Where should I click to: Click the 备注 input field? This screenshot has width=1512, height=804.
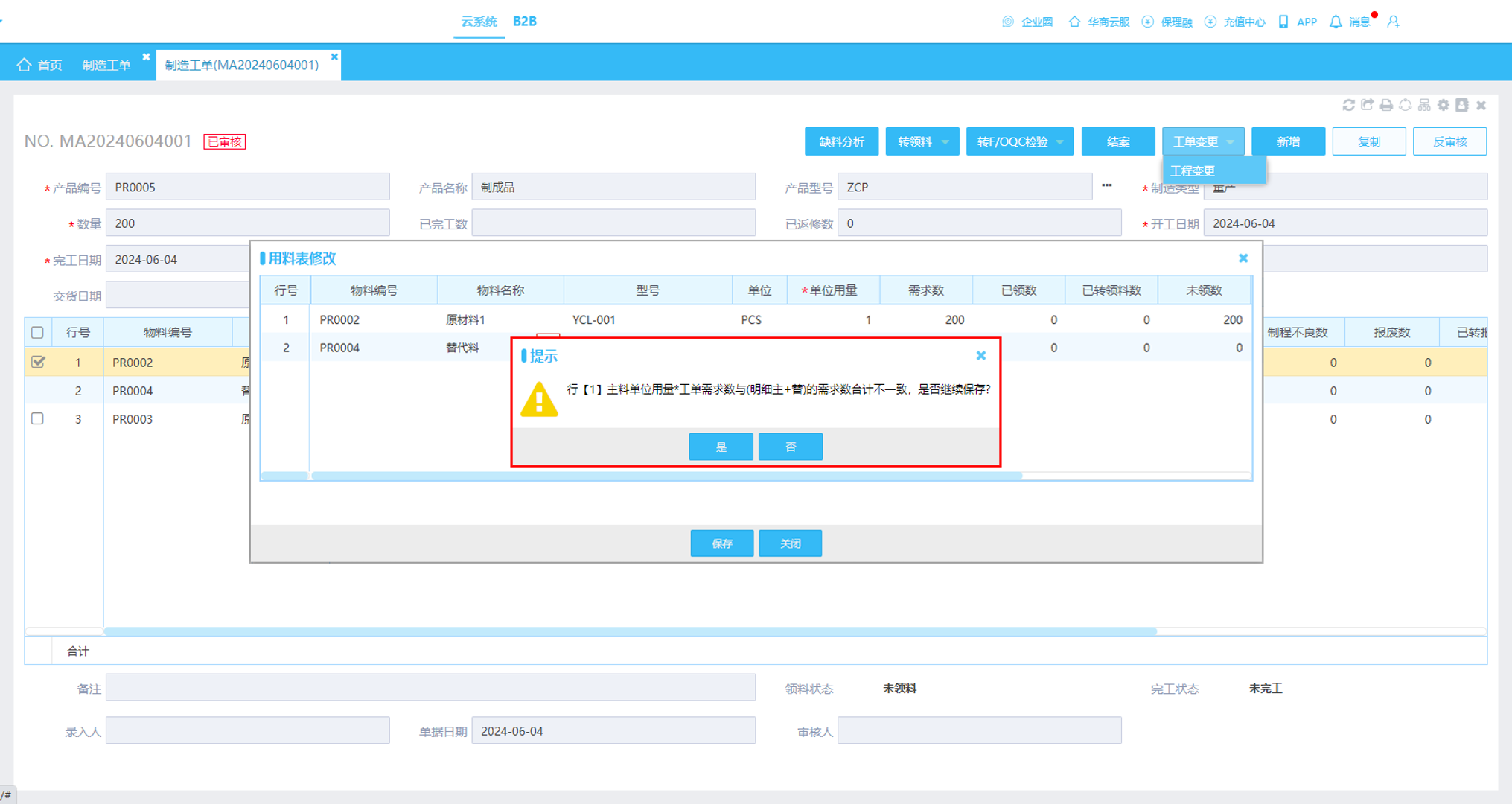point(430,688)
